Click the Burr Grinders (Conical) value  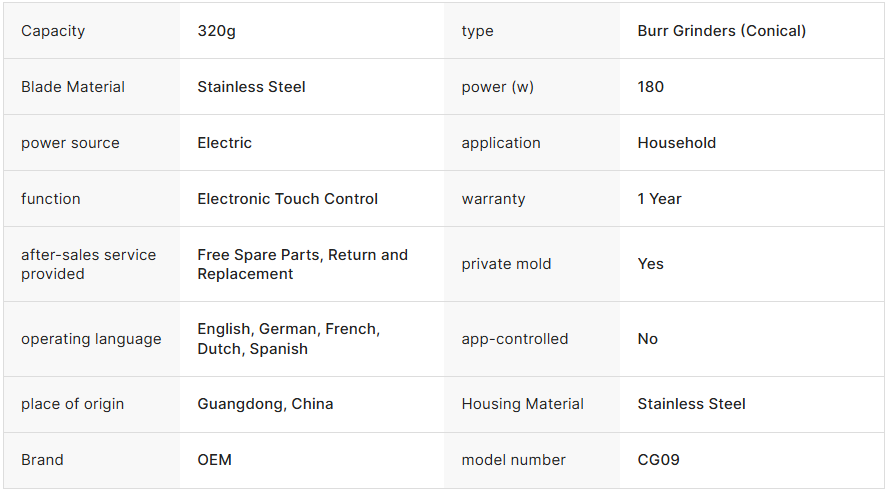pos(721,31)
